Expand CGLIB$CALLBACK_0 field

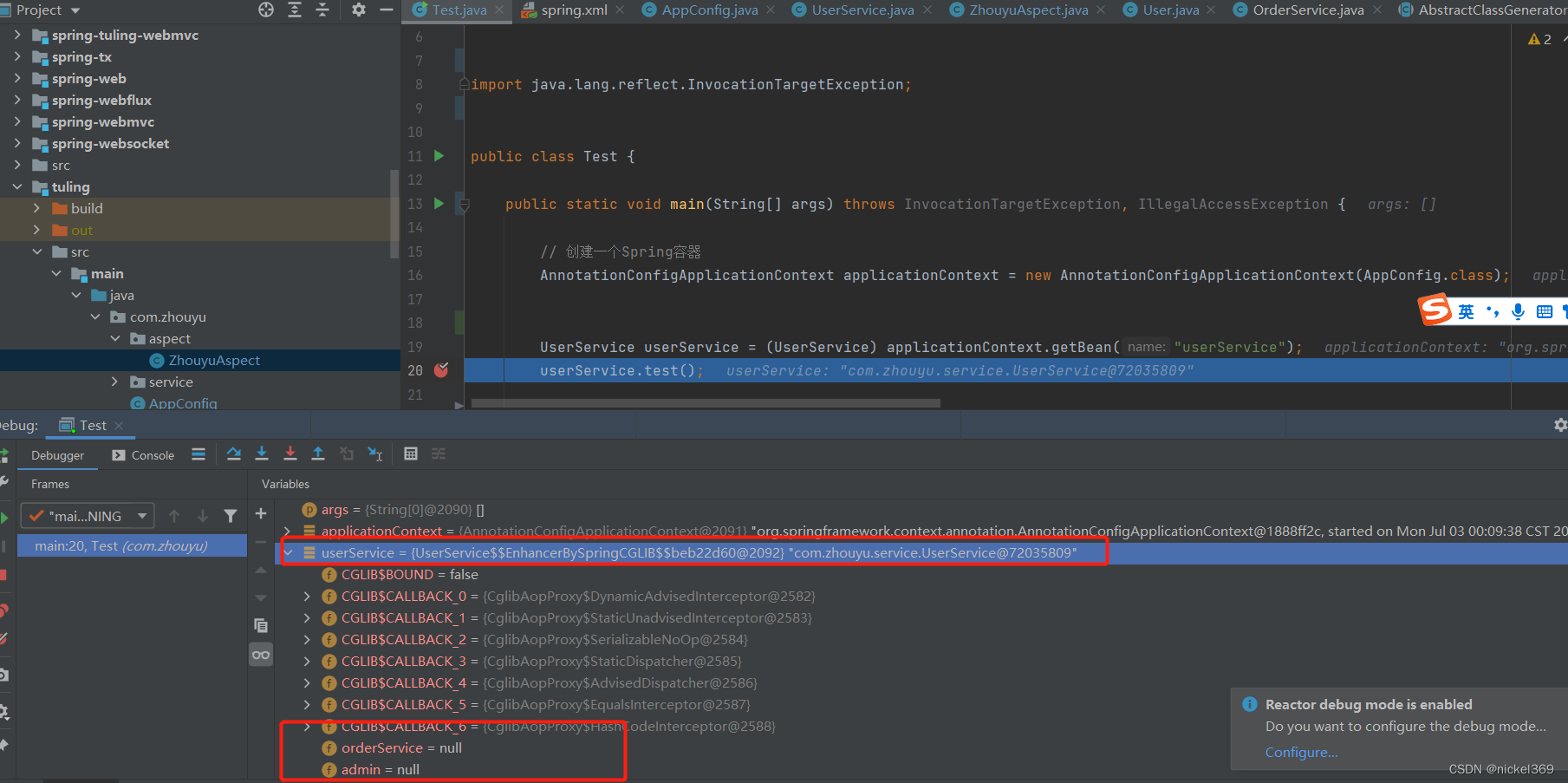[307, 596]
